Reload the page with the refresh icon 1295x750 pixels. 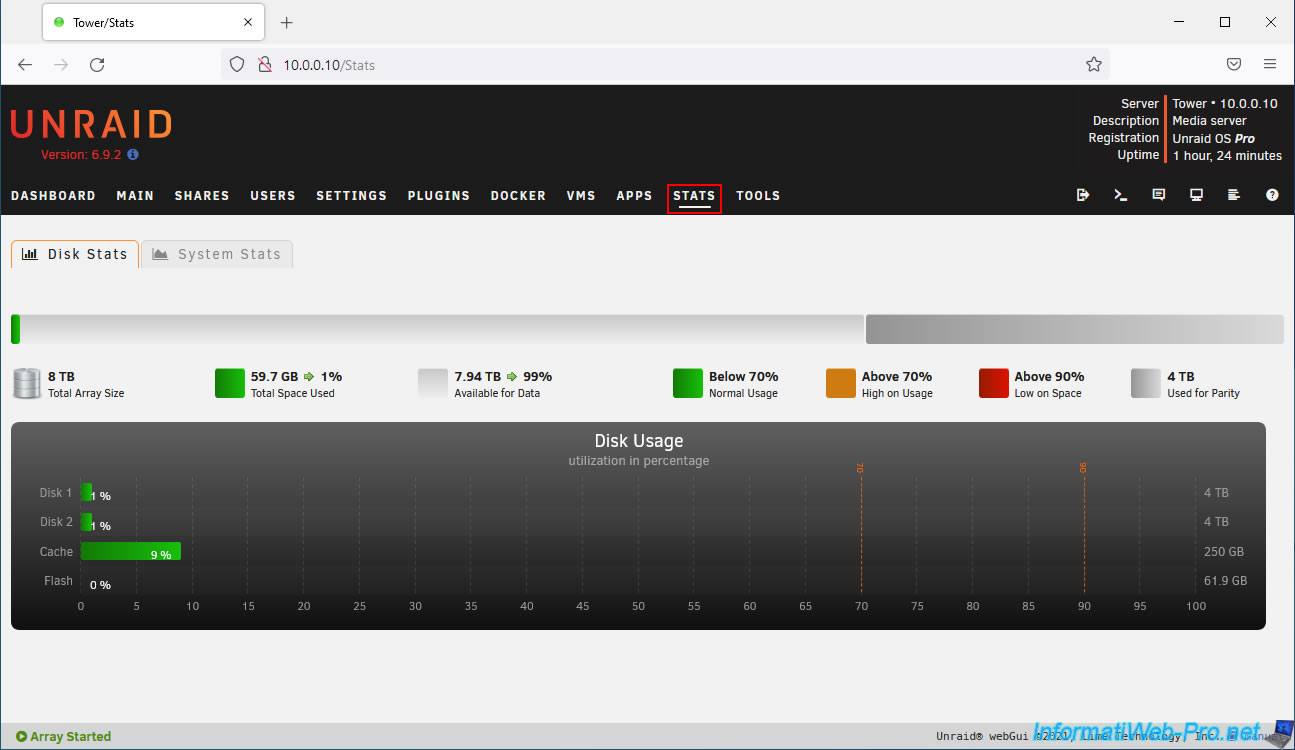point(97,65)
